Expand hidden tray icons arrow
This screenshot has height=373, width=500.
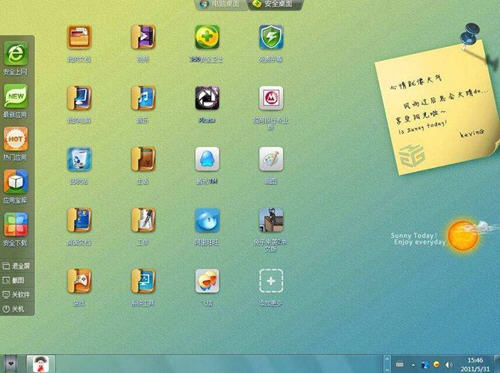pos(413,365)
